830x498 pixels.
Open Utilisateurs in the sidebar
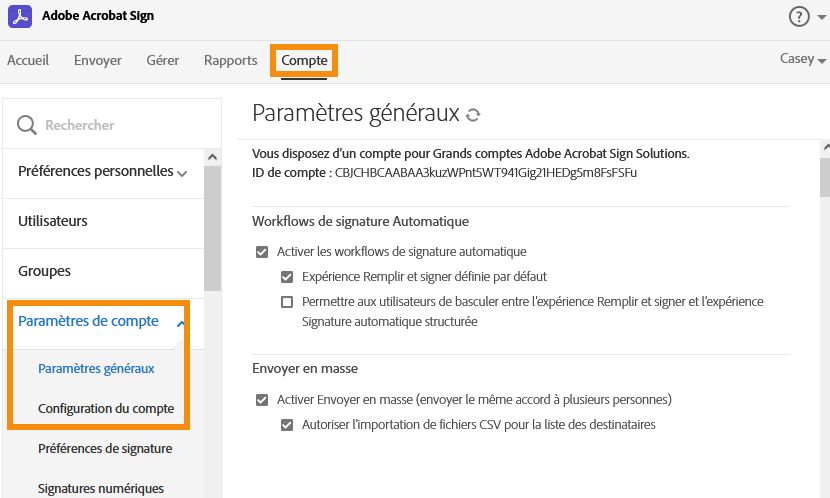click(52, 221)
